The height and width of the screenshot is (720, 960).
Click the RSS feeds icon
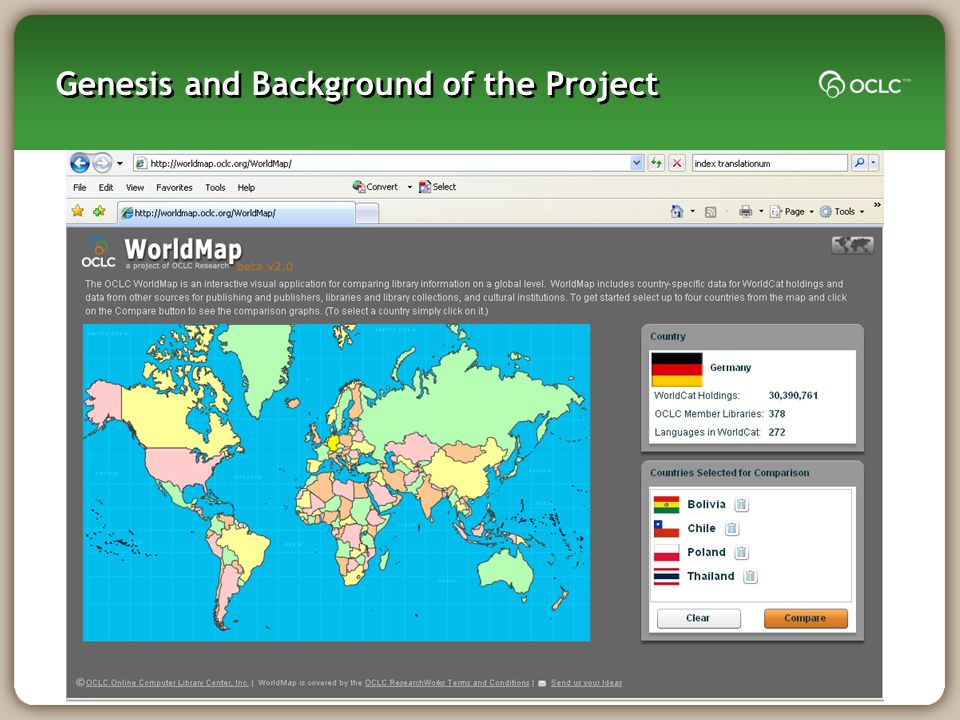710,212
